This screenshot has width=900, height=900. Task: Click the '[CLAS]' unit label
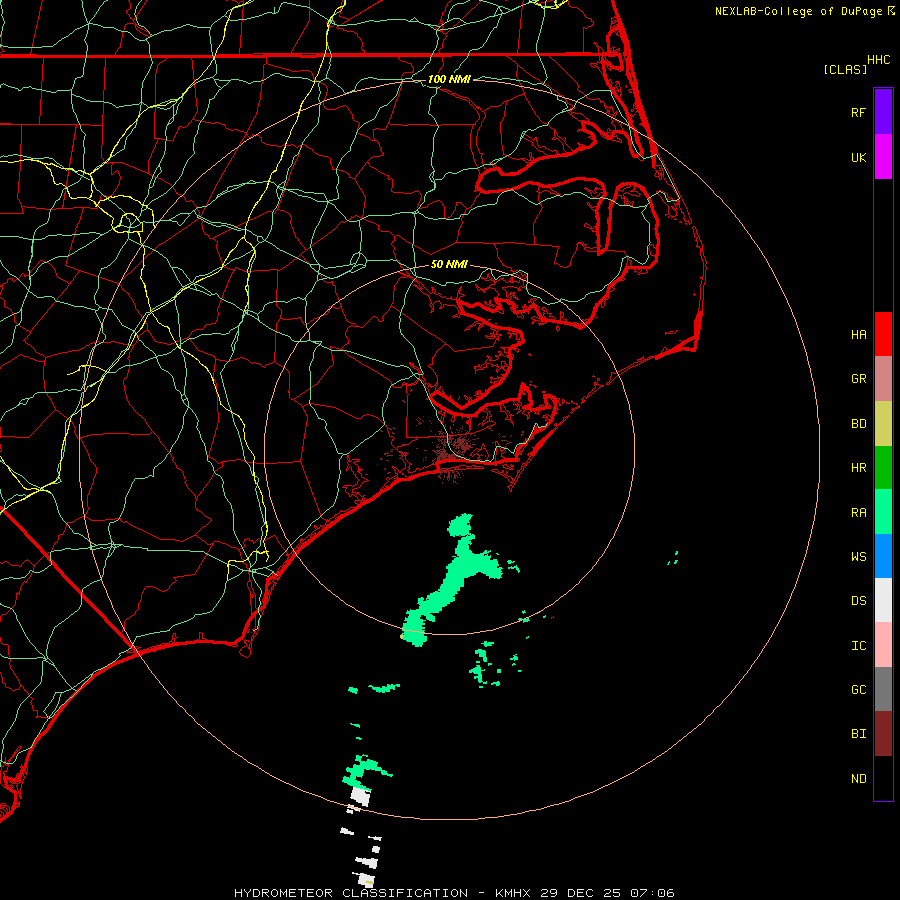click(845, 69)
